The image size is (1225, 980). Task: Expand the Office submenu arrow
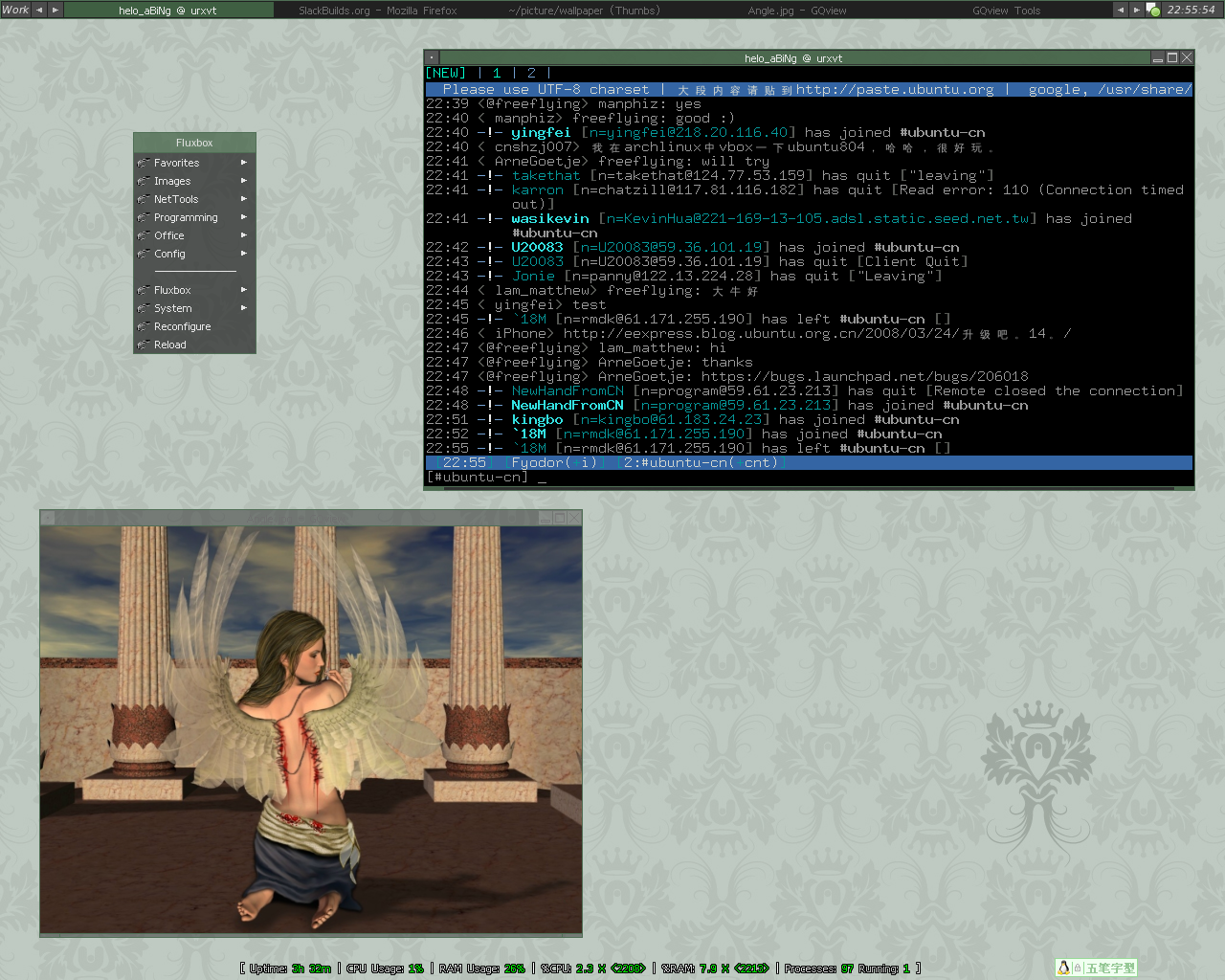point(244,235)
